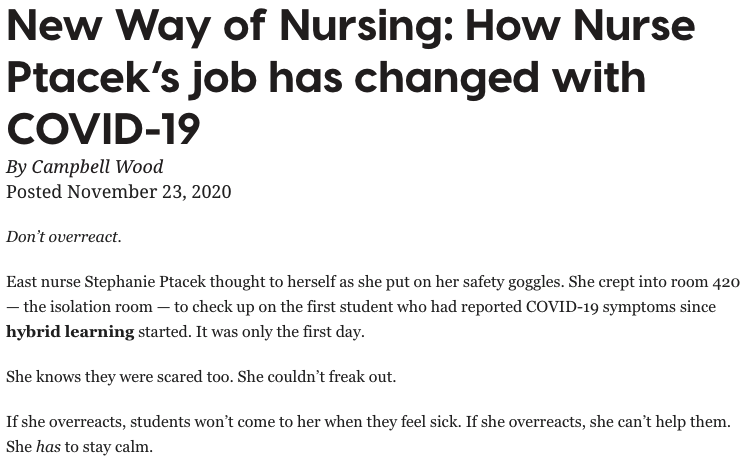Click "to stay calm." at the article's end
The image size is (745, 462).
point(109,447)
